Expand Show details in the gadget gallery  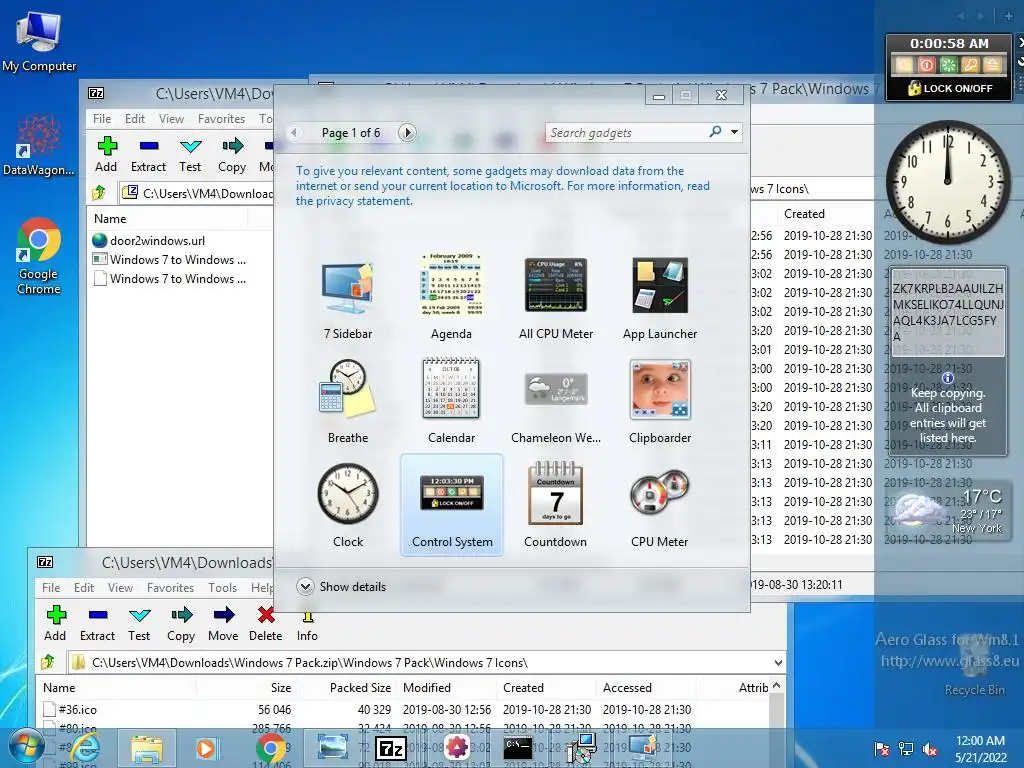click(x=342, y=586)
